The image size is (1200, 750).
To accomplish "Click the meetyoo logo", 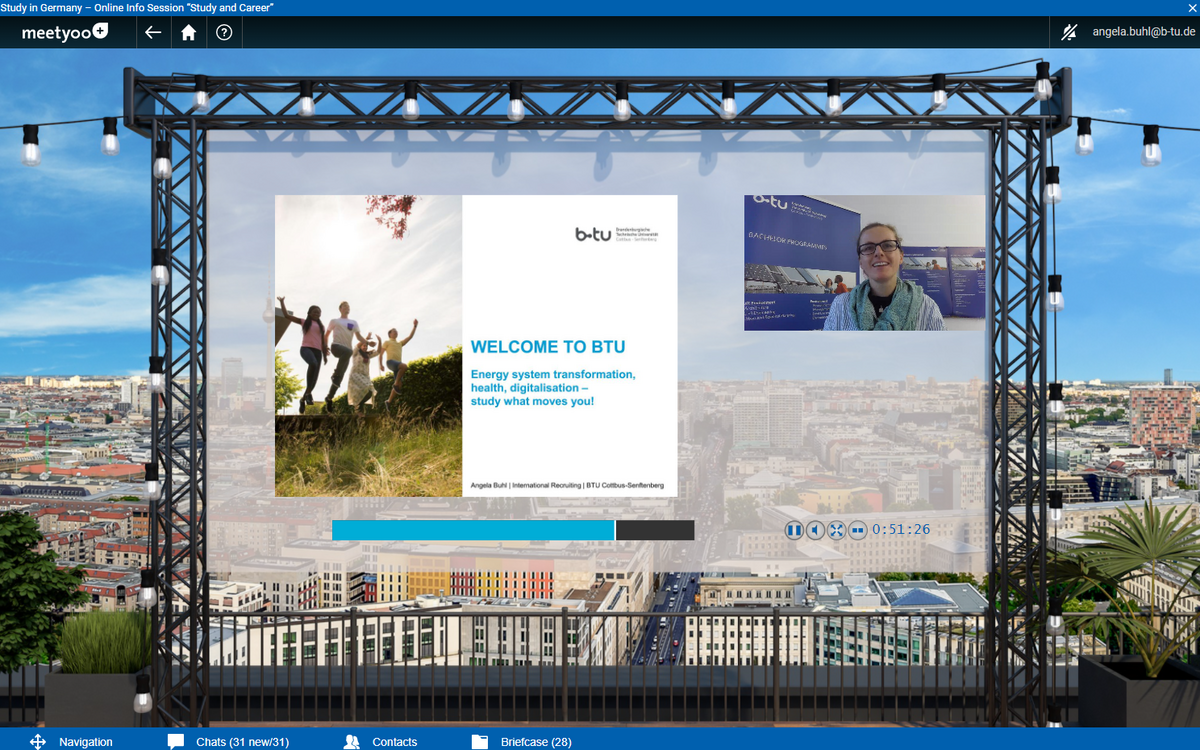I will click(65, 32).
